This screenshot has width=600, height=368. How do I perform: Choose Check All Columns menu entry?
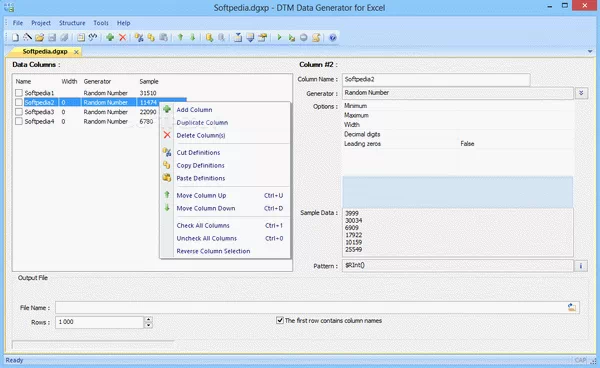tap(225, 225)
